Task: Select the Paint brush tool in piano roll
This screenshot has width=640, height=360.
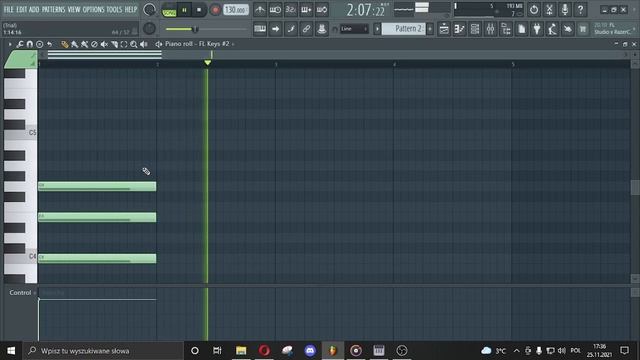Action: pos(74,44)
